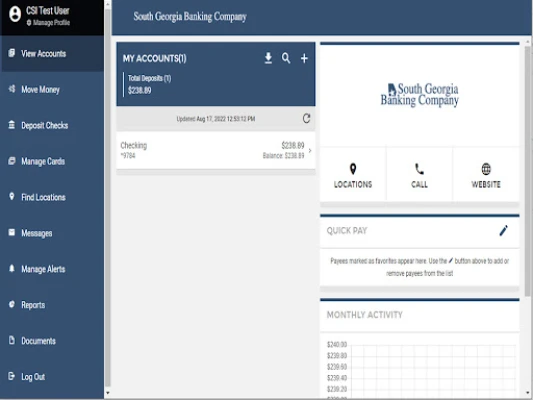Visit bank website via globe icon
Screen dimensions: 533x400
coord(486,169)
